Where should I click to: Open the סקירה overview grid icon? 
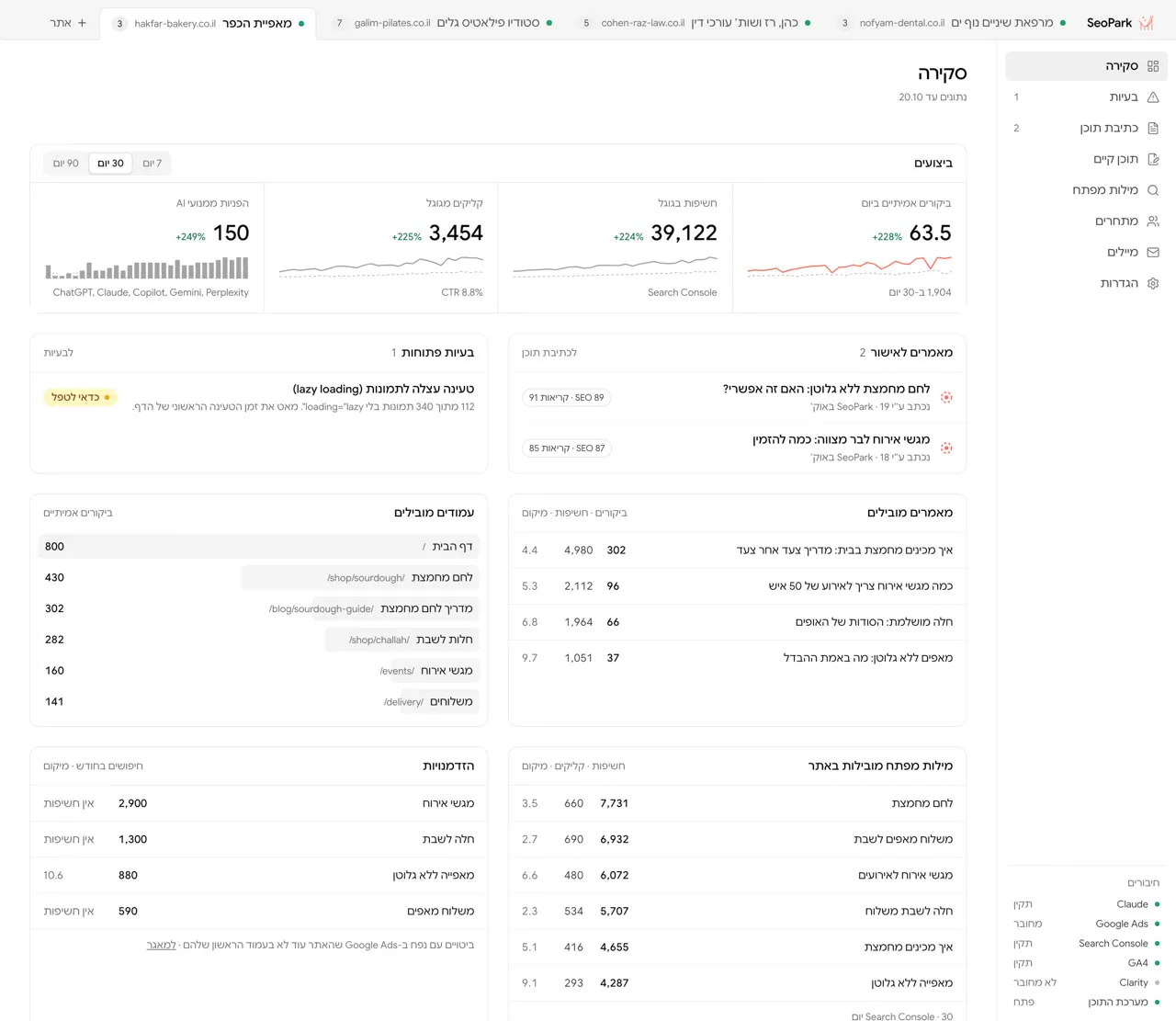(x=1153, y=66)
